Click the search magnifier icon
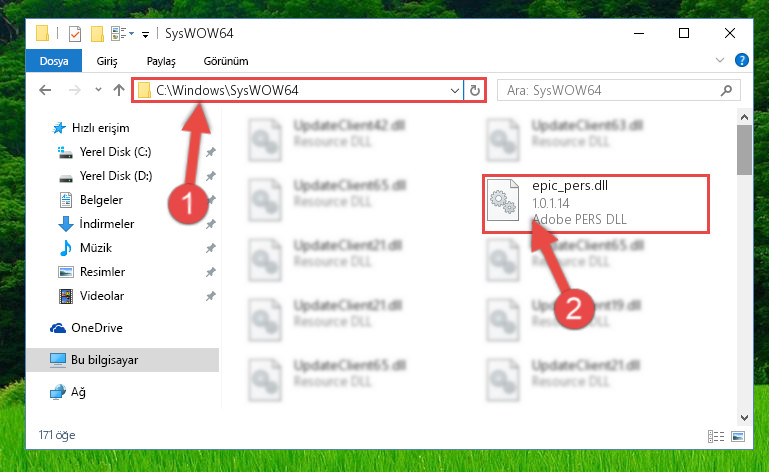The height and width of the screenshot is (472, 769). [x=726, y=90]
